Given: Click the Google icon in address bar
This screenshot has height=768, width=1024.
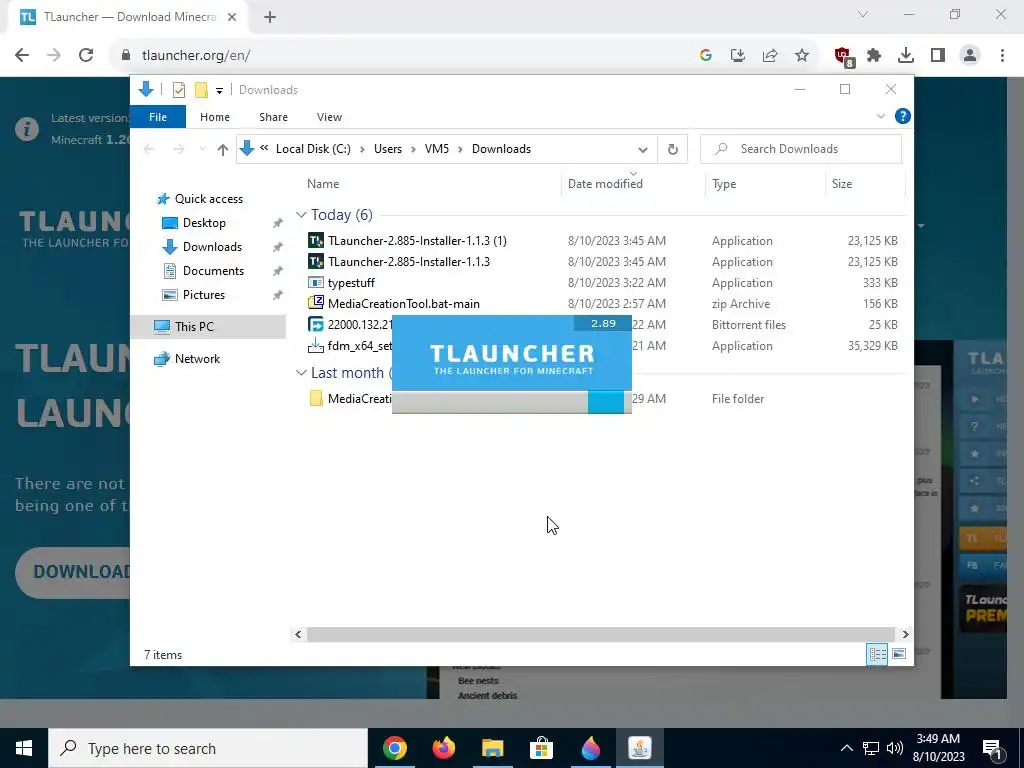Looking at the screenshot, I should pyautogui.click(x=706, y=56).
